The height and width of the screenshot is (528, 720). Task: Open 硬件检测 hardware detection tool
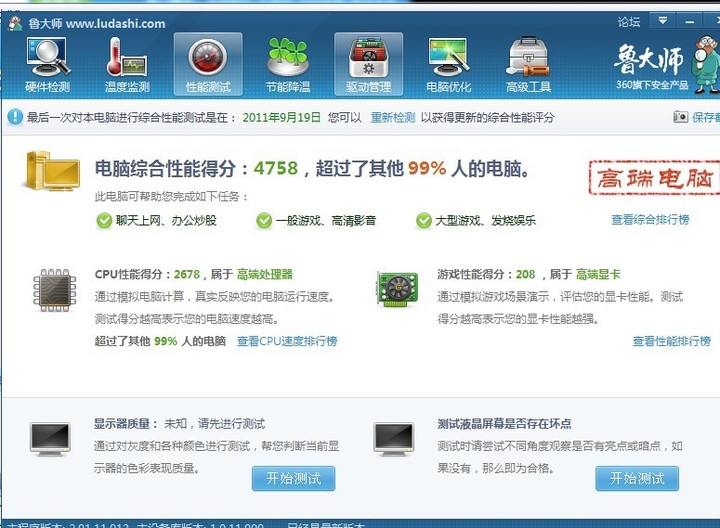[48, 65]
